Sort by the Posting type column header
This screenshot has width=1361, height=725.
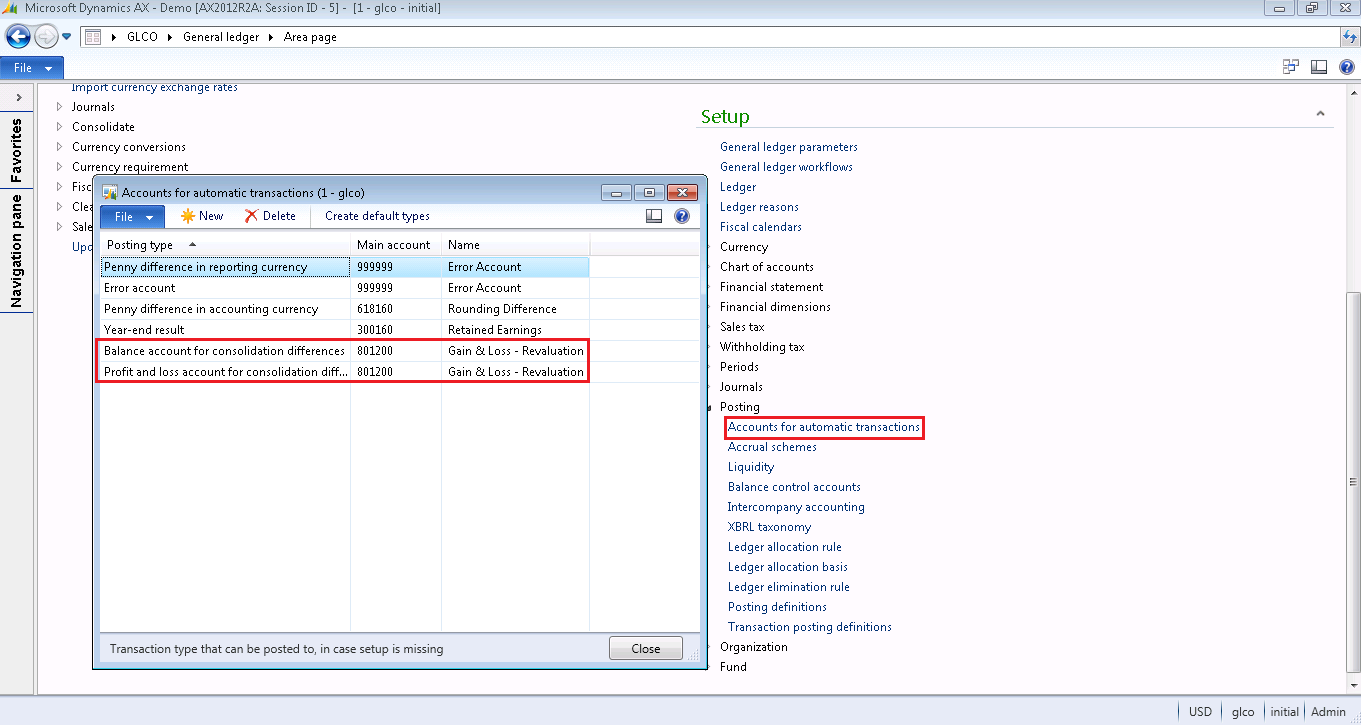point(225,245)
